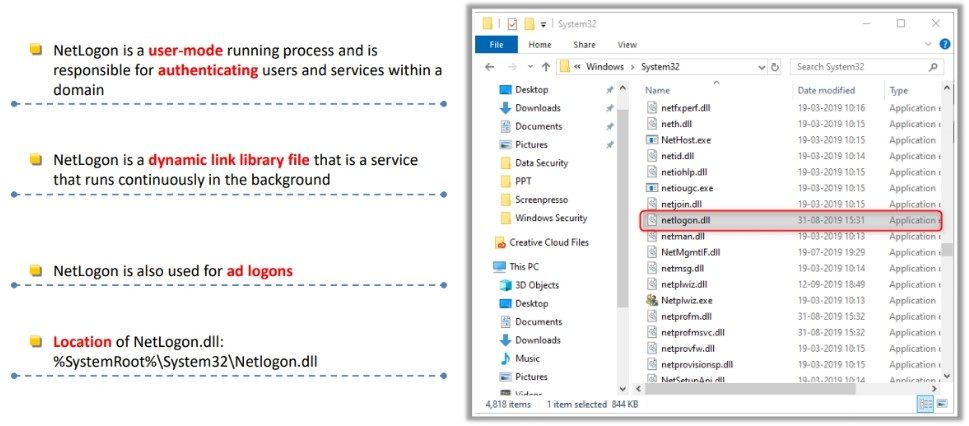The image size is (969, 426).
Task: Go back using the Back arrow
Action: tap(490, 67)
